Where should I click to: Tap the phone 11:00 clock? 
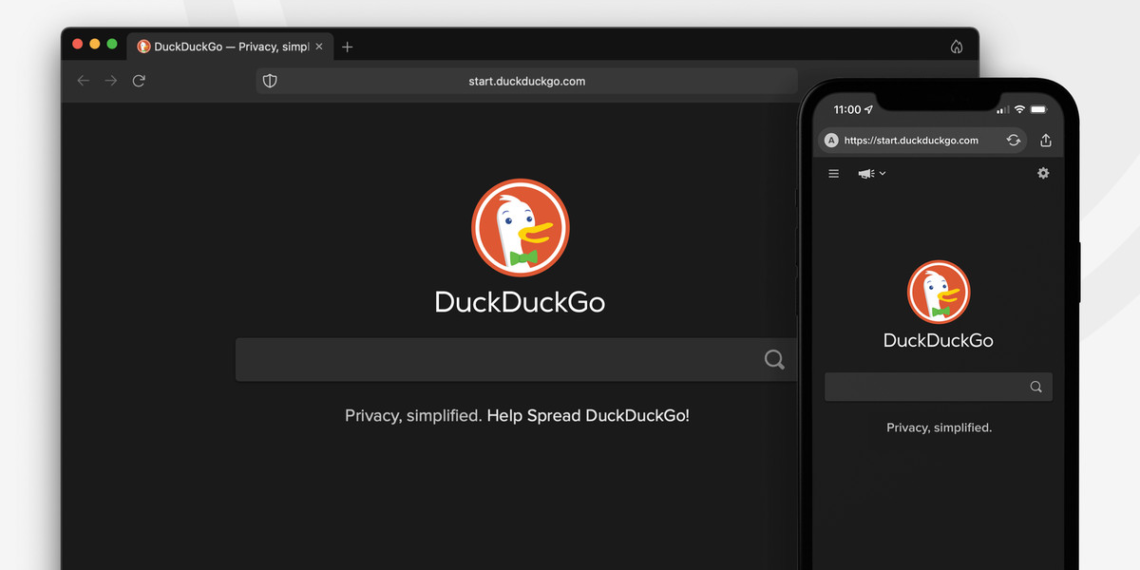coord(847,110)
